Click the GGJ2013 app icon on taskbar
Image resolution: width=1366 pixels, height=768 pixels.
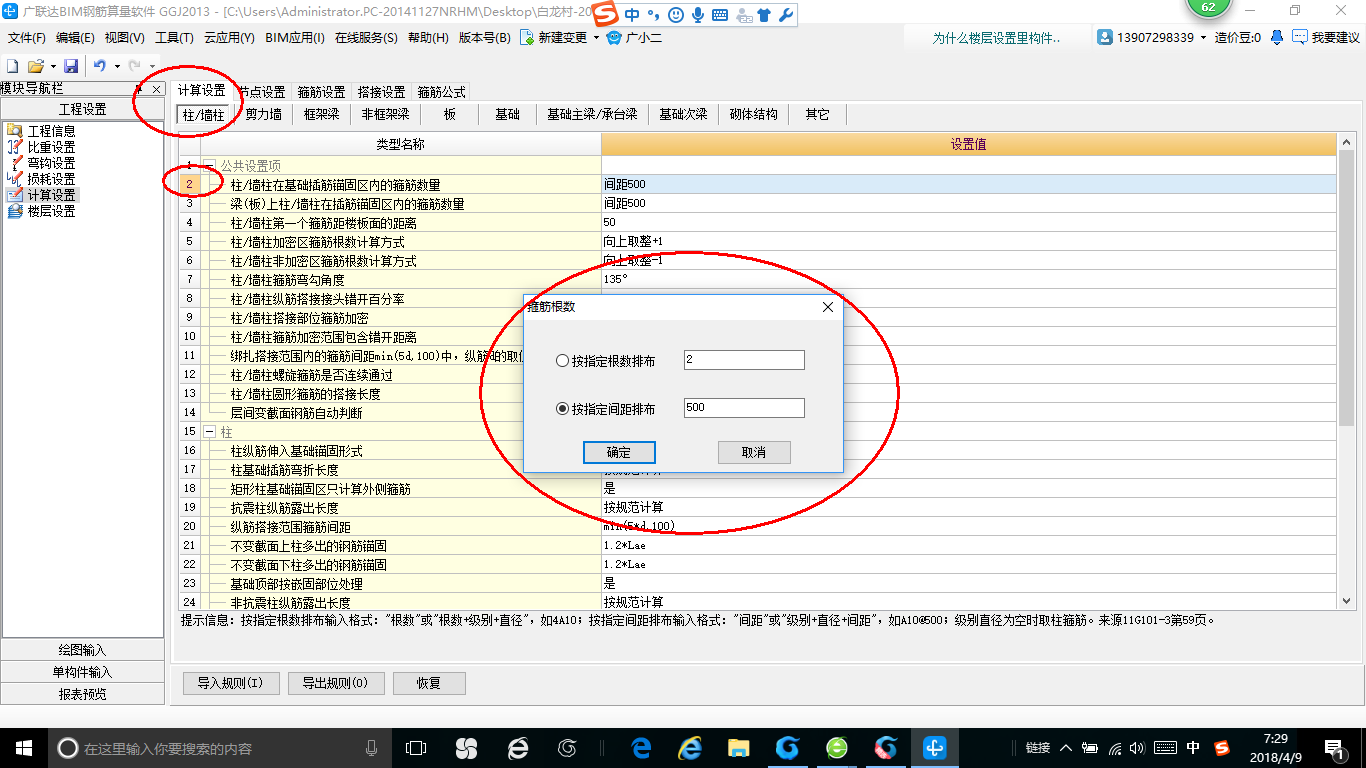point(934,748)
